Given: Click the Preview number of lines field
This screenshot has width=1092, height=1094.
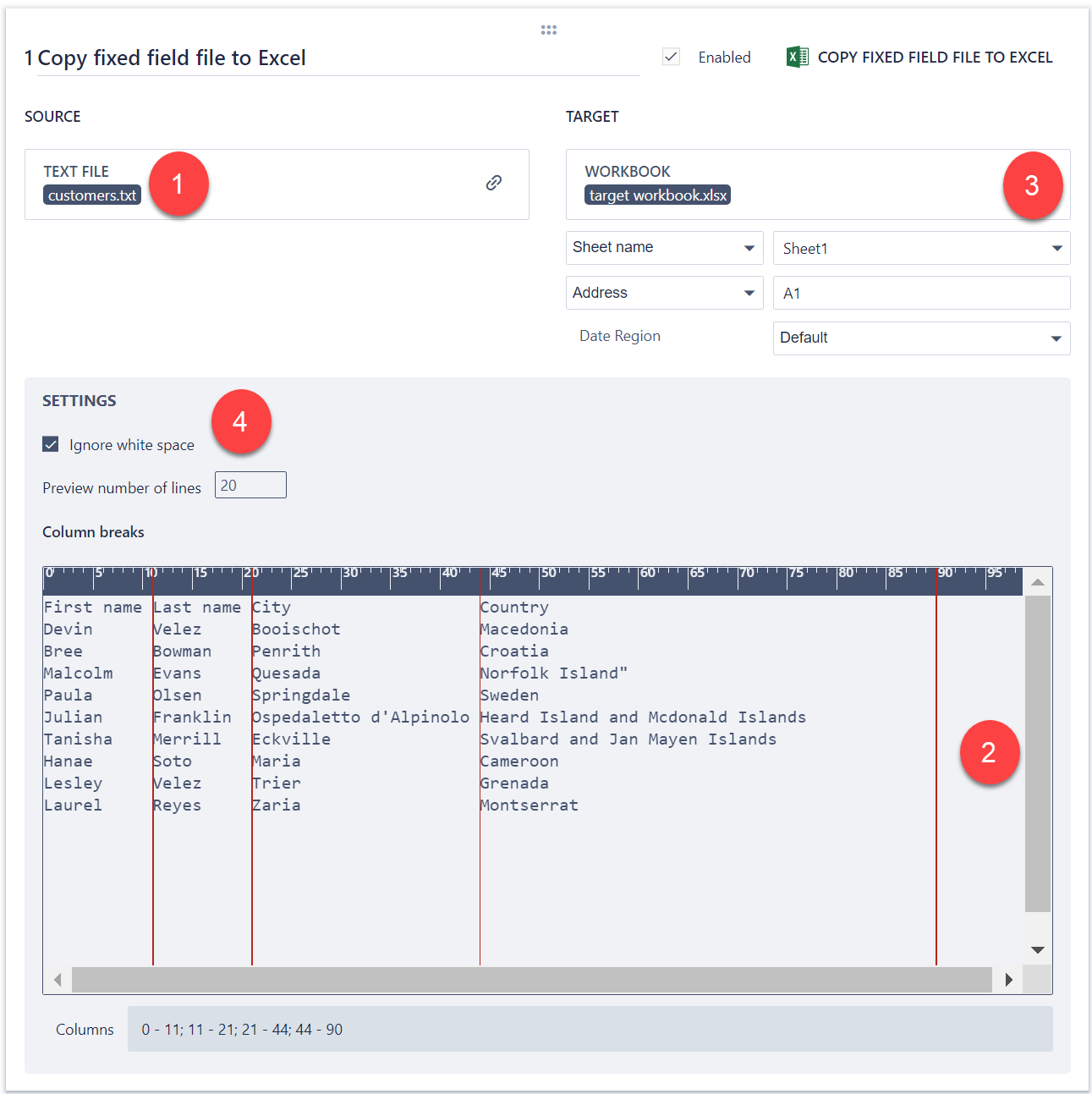Looking at the screenshot, I should click(x=250, y=486).
